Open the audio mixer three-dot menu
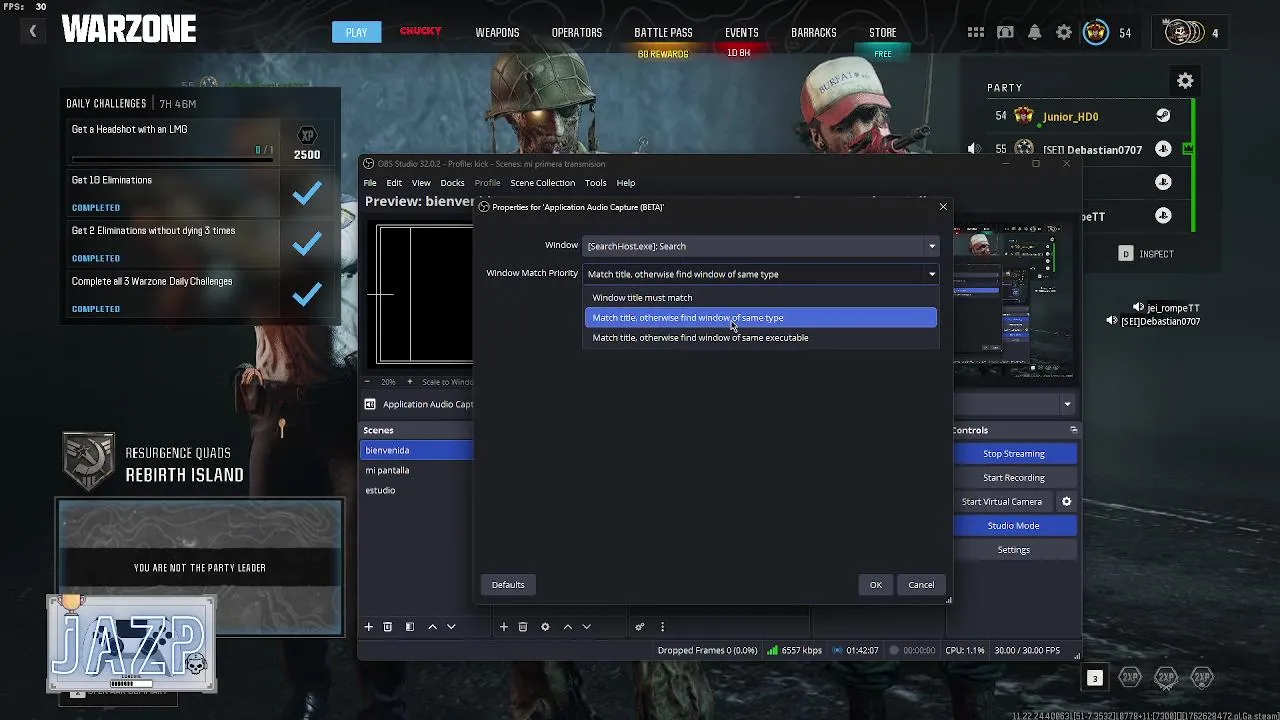Screen dimensions: 1280x720 pos(662,627)
